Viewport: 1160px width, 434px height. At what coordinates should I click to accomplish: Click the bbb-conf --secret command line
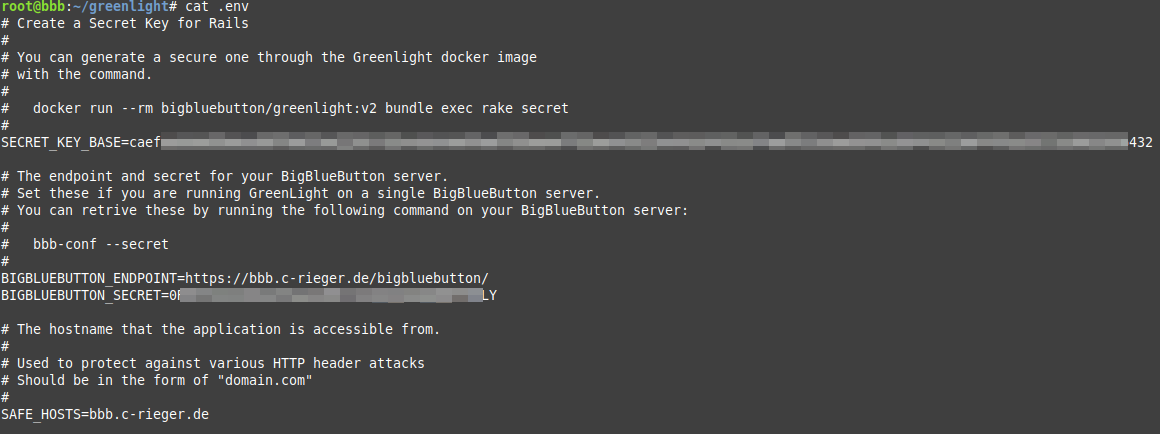click(101, 244)
